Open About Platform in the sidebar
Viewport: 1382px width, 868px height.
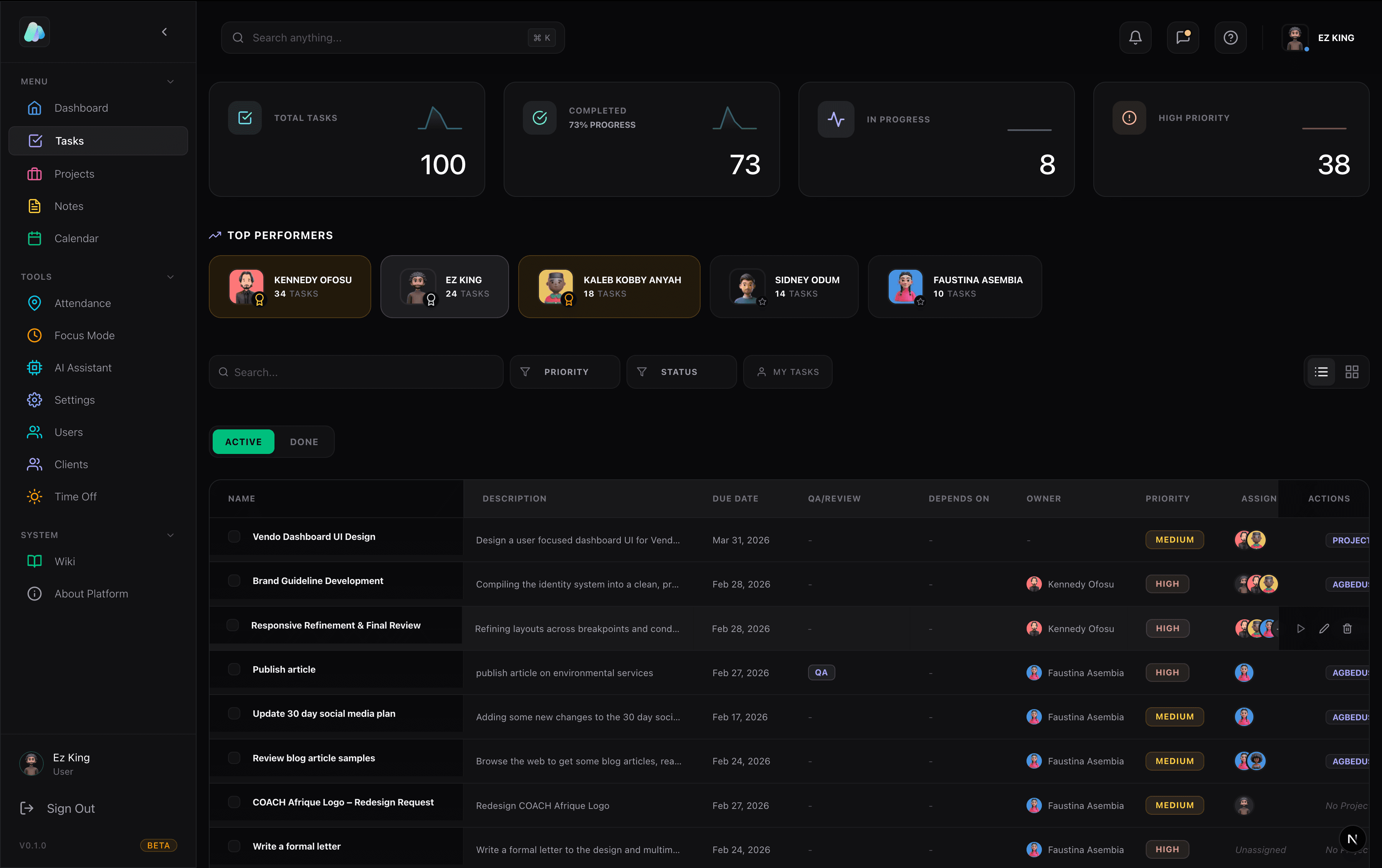98,594
